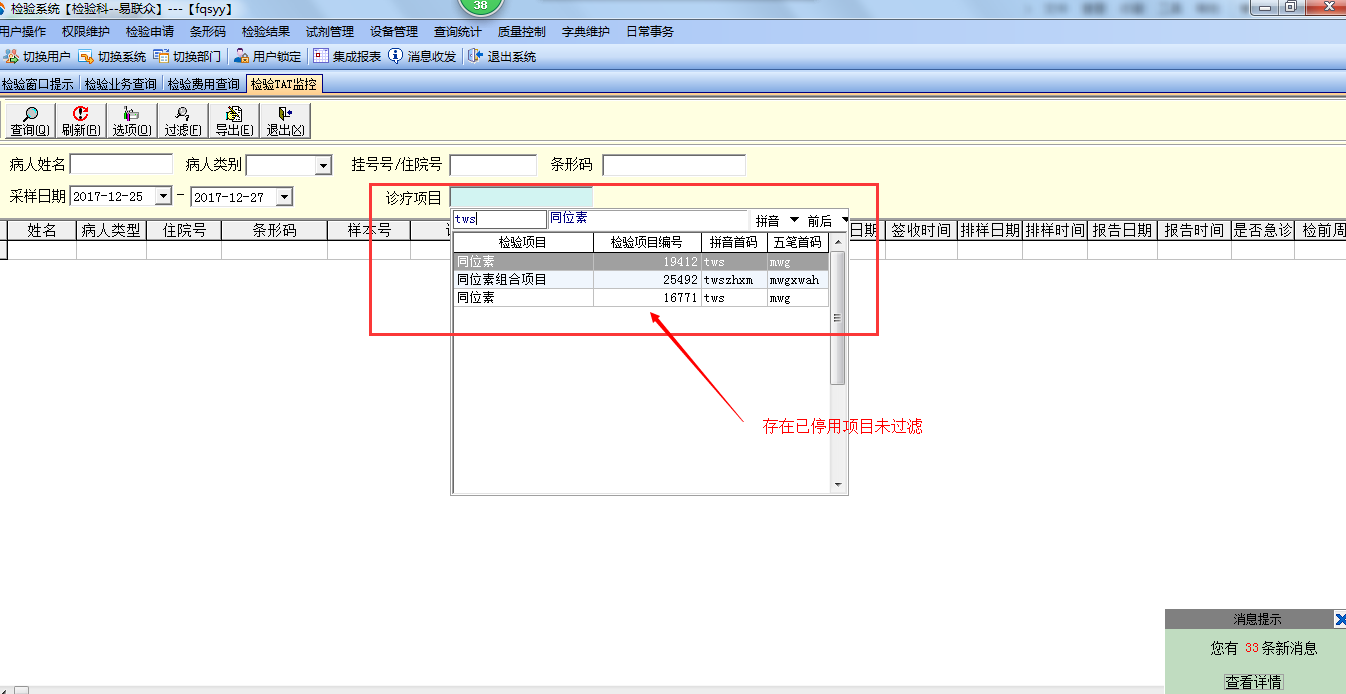Switch to 检验业务查询 tab

[x=121, y=85]
